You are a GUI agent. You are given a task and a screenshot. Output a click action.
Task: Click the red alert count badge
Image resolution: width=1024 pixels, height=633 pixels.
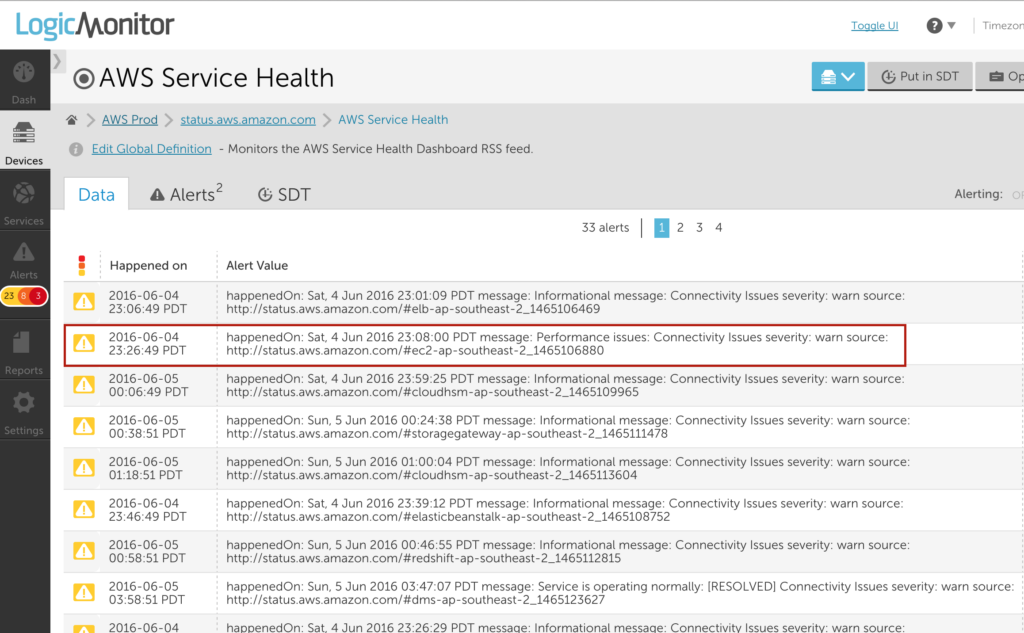(x=38, y=296)
